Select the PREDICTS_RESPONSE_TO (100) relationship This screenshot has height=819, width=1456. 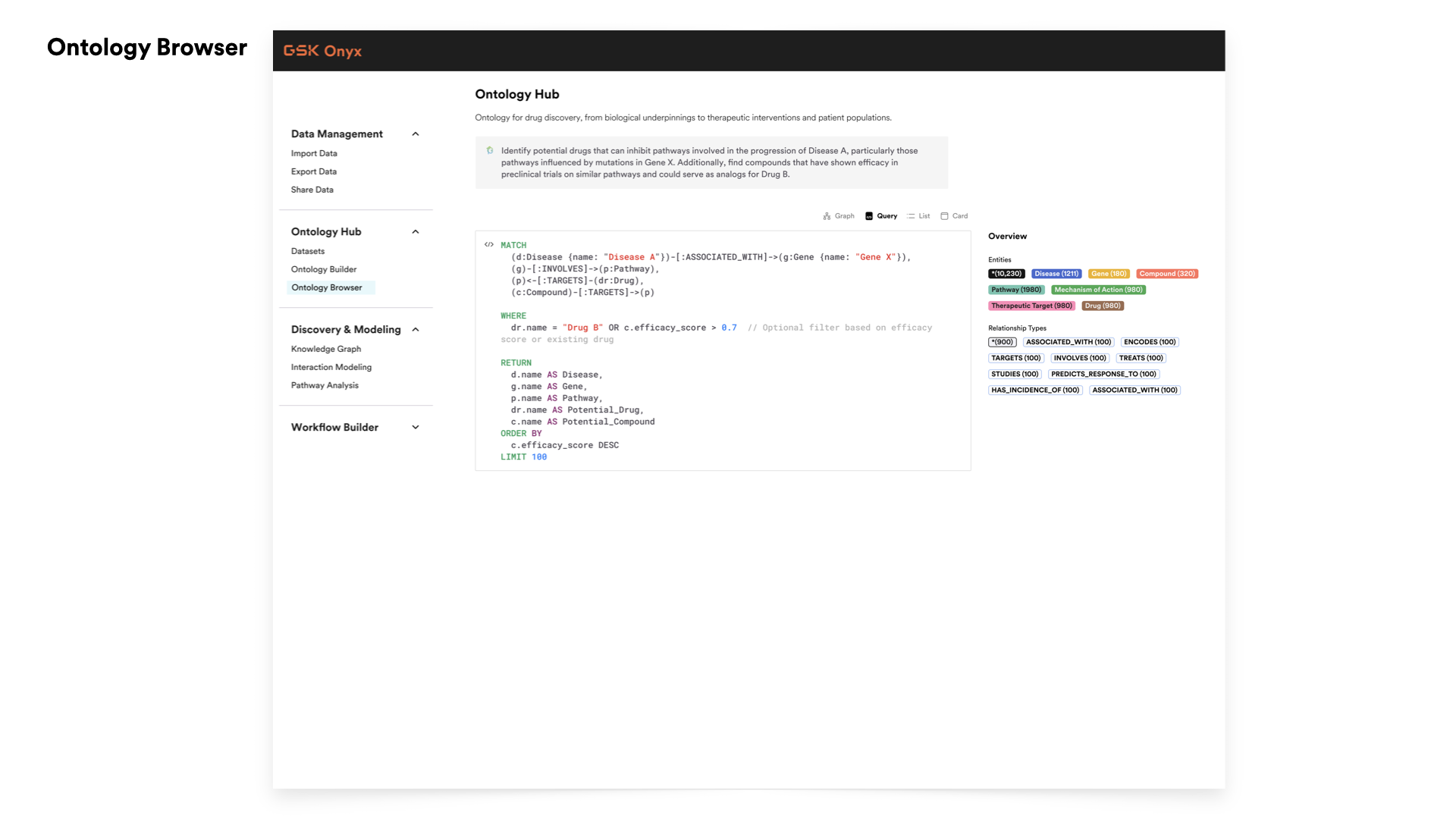pyautogui.click(x=1103, y=374)
